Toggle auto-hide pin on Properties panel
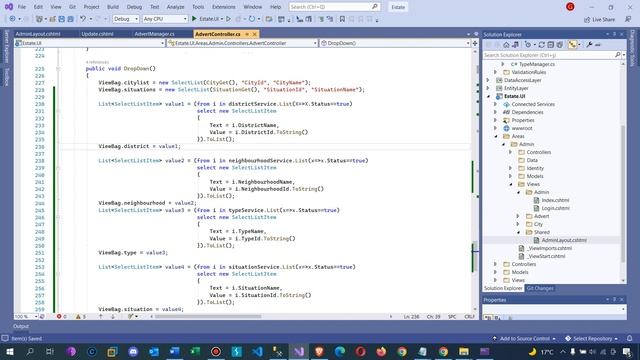Screen dimensions: 640x360 pos(614,300)
